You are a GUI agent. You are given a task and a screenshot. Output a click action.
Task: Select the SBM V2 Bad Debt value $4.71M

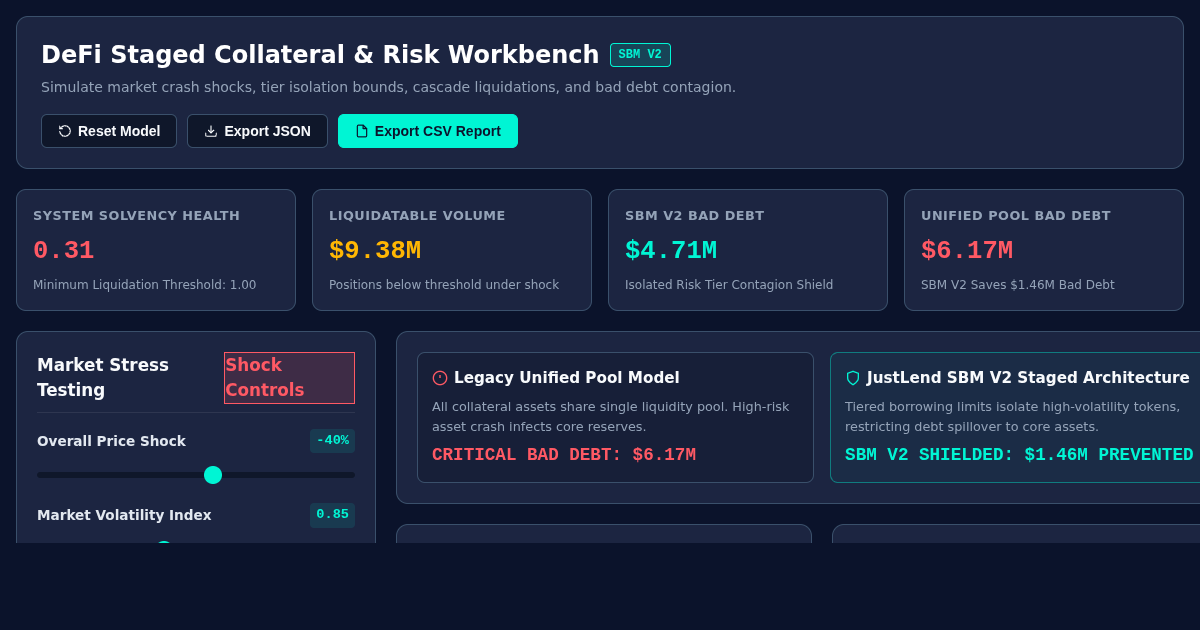click(x=671, y=251)
